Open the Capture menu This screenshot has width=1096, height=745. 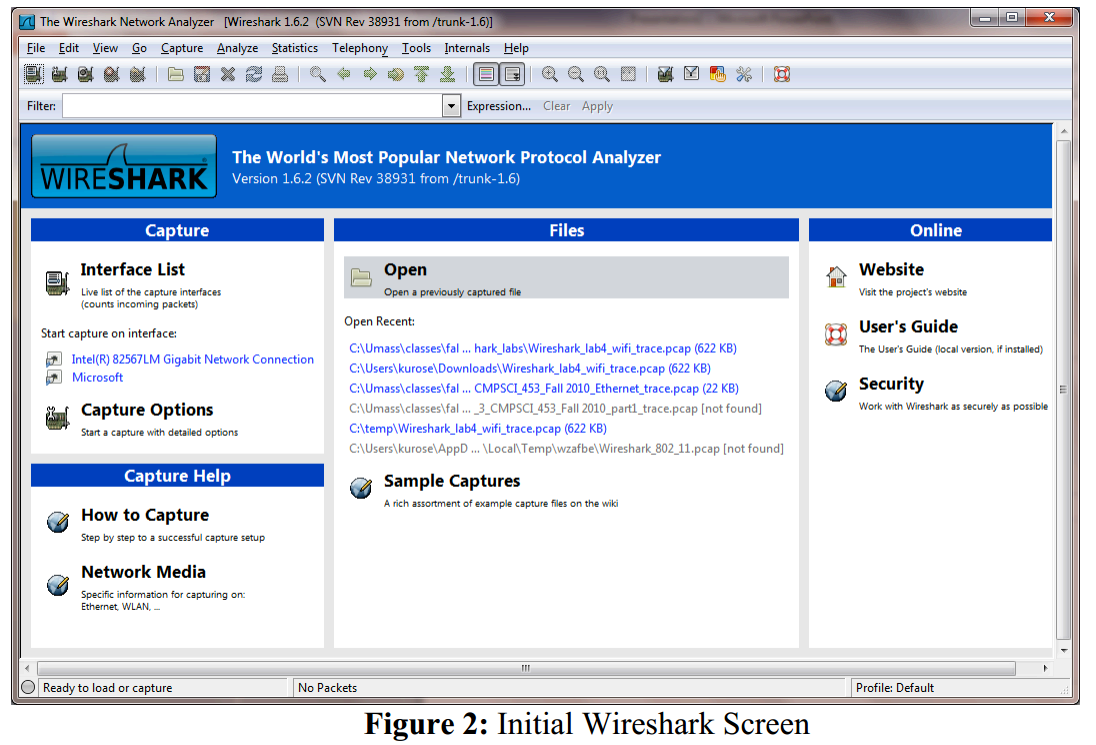click(x=182, y=48)
